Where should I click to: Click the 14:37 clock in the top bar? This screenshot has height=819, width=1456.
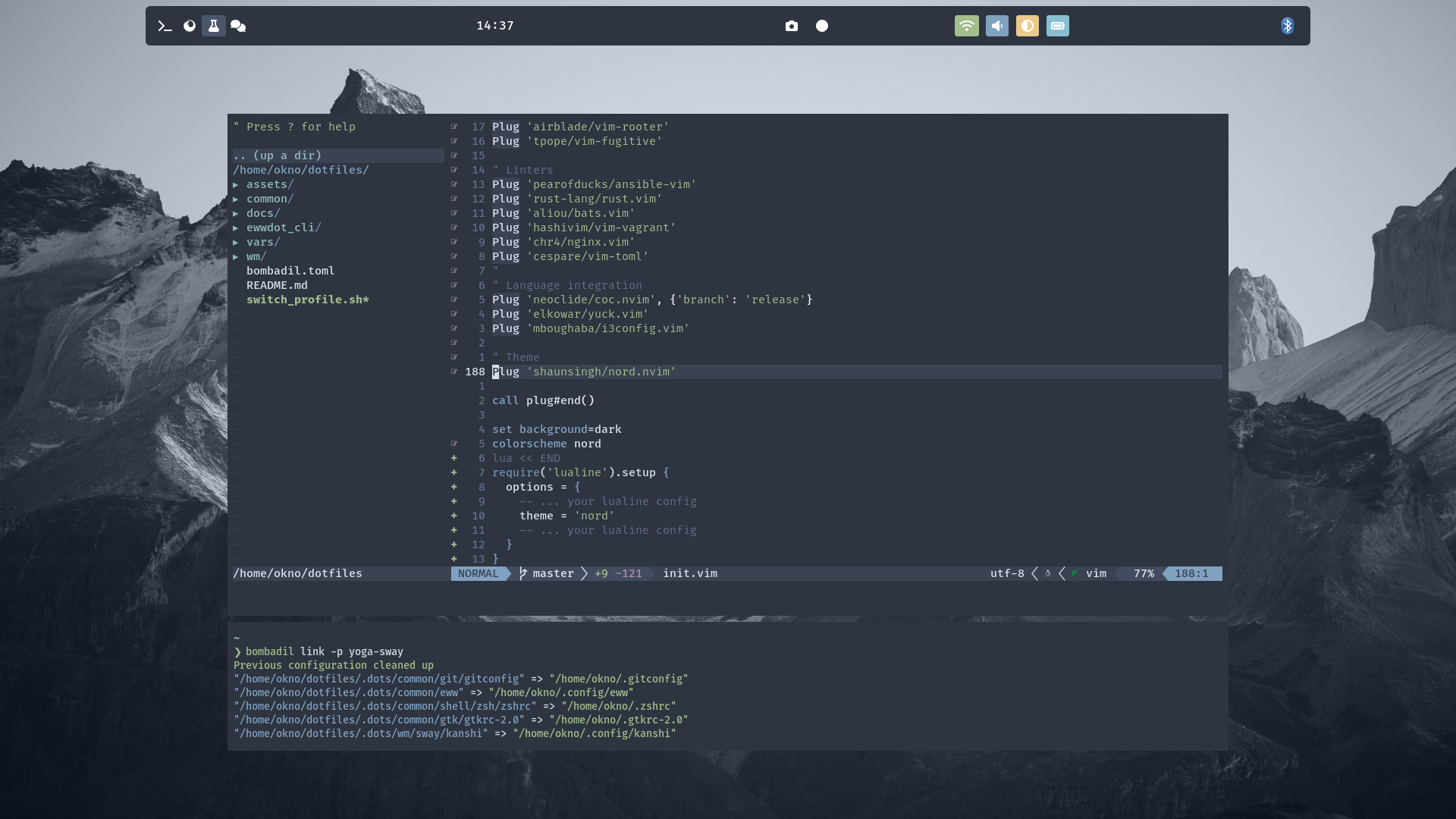coord(495,26)
